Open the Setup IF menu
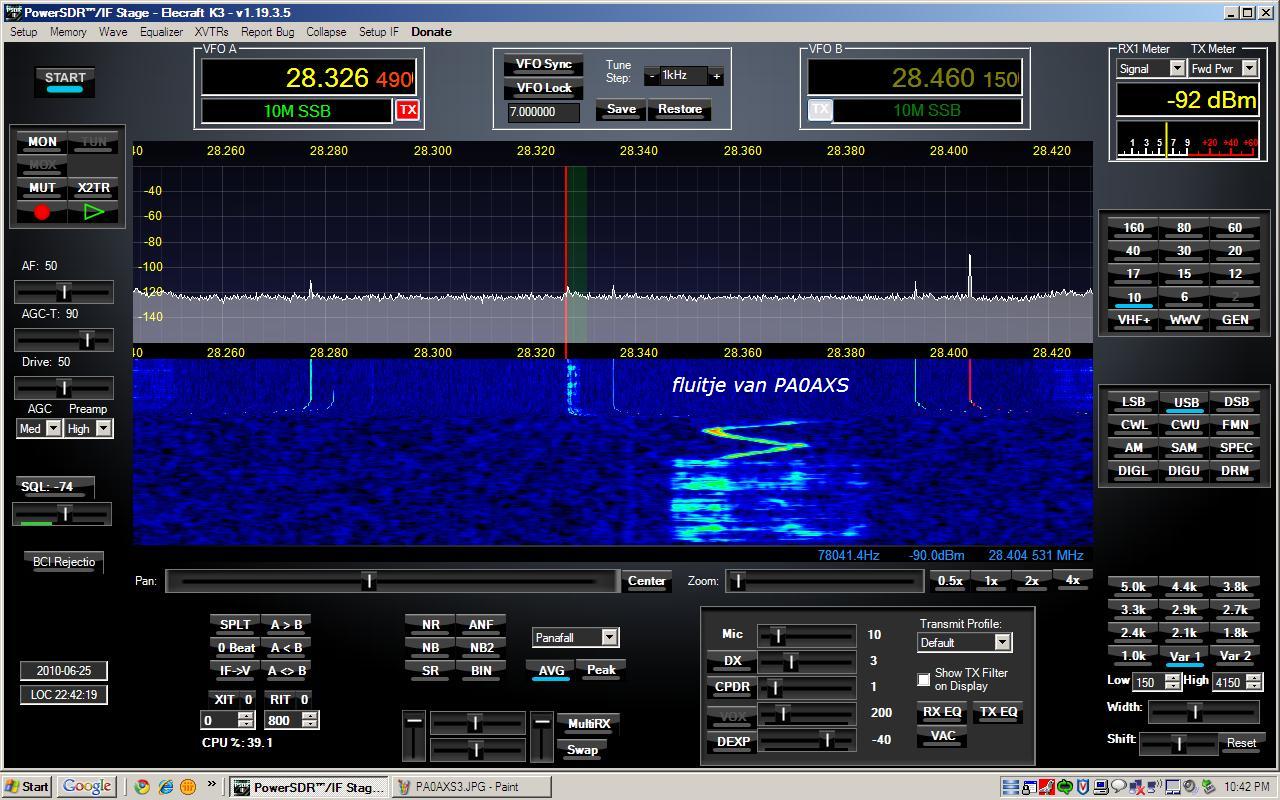Image resolution: width=1280 pixels, height=800 pixels. [x=378, y=32]
